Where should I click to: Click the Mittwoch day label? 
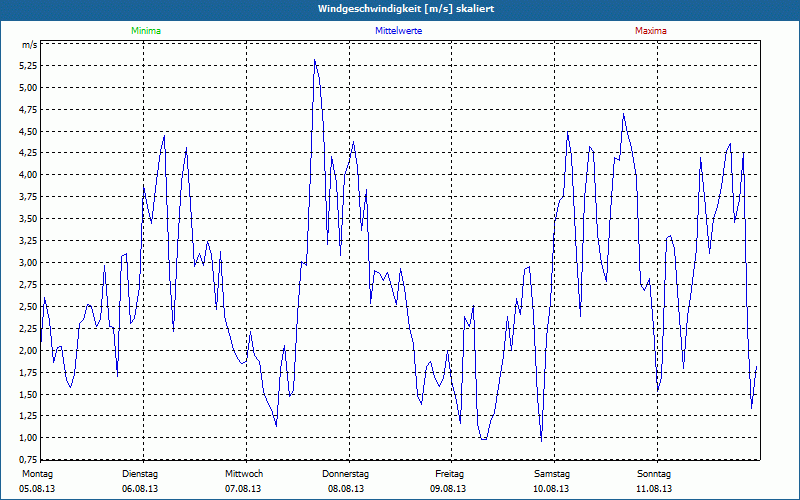pyautogui.click(x=244, y=474)
